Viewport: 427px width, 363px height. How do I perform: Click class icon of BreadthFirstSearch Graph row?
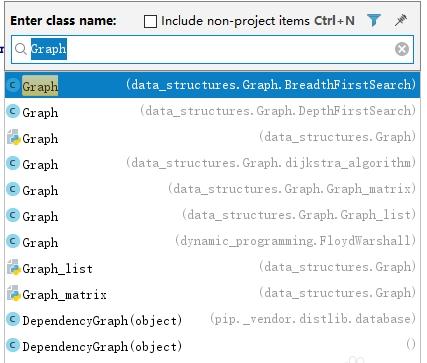(x=13, y=85)
